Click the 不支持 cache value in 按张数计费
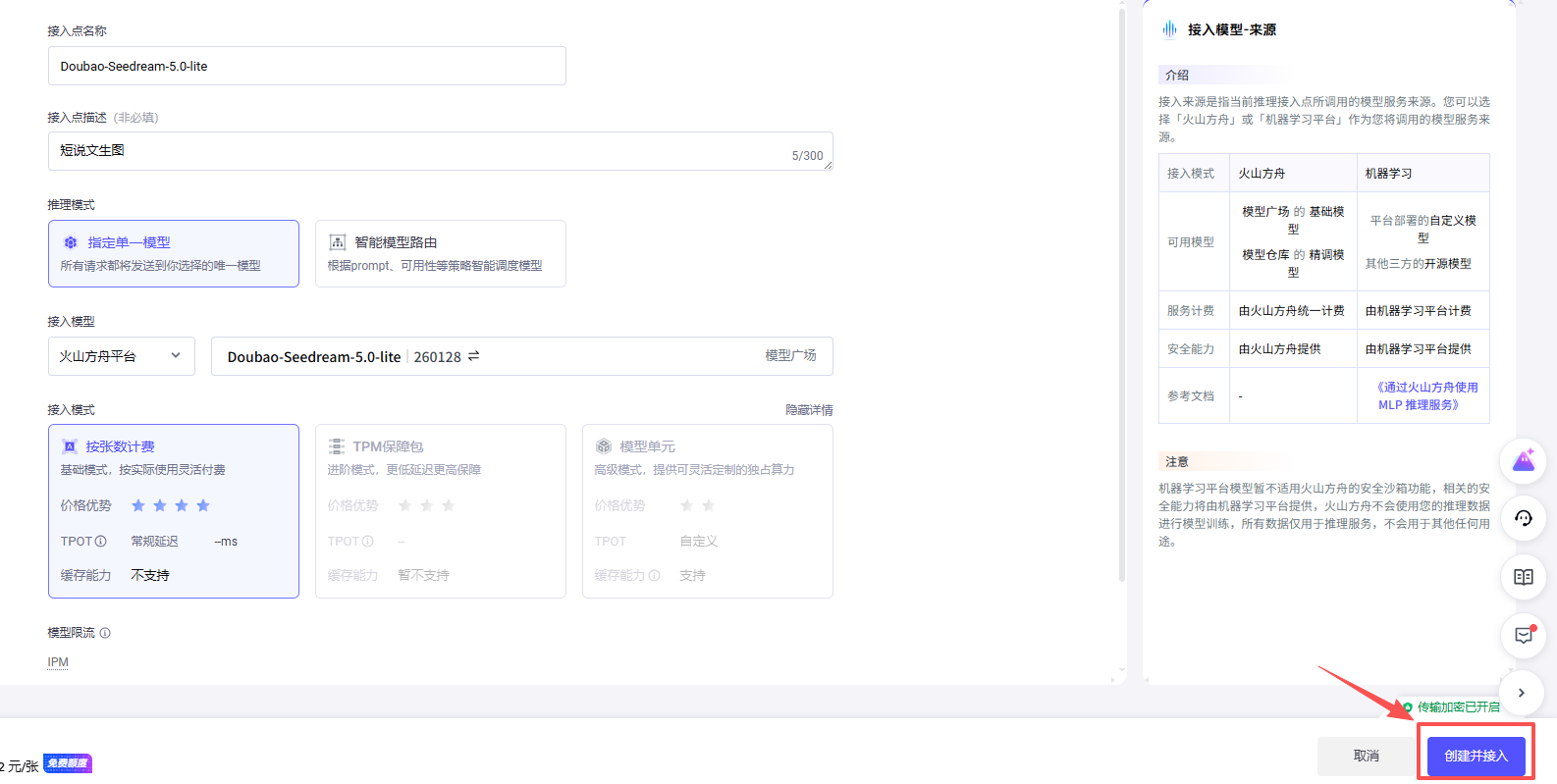1557x784 pixels. coord(150,575)
